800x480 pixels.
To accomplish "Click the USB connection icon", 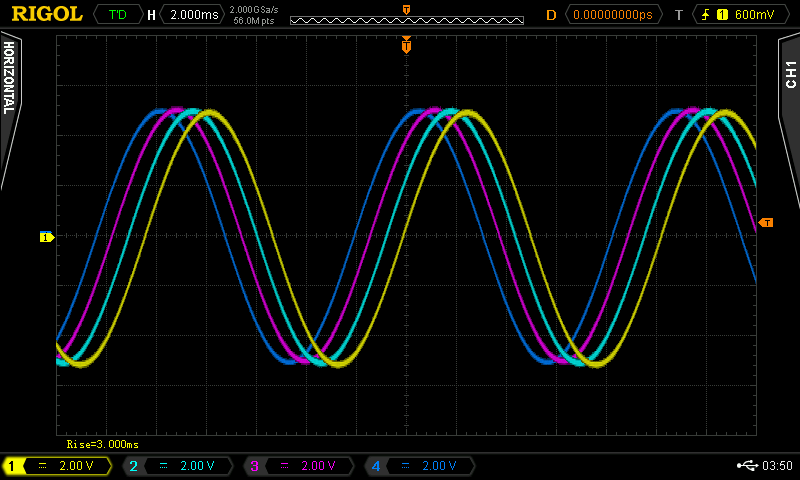I will [x=746, y=466].
